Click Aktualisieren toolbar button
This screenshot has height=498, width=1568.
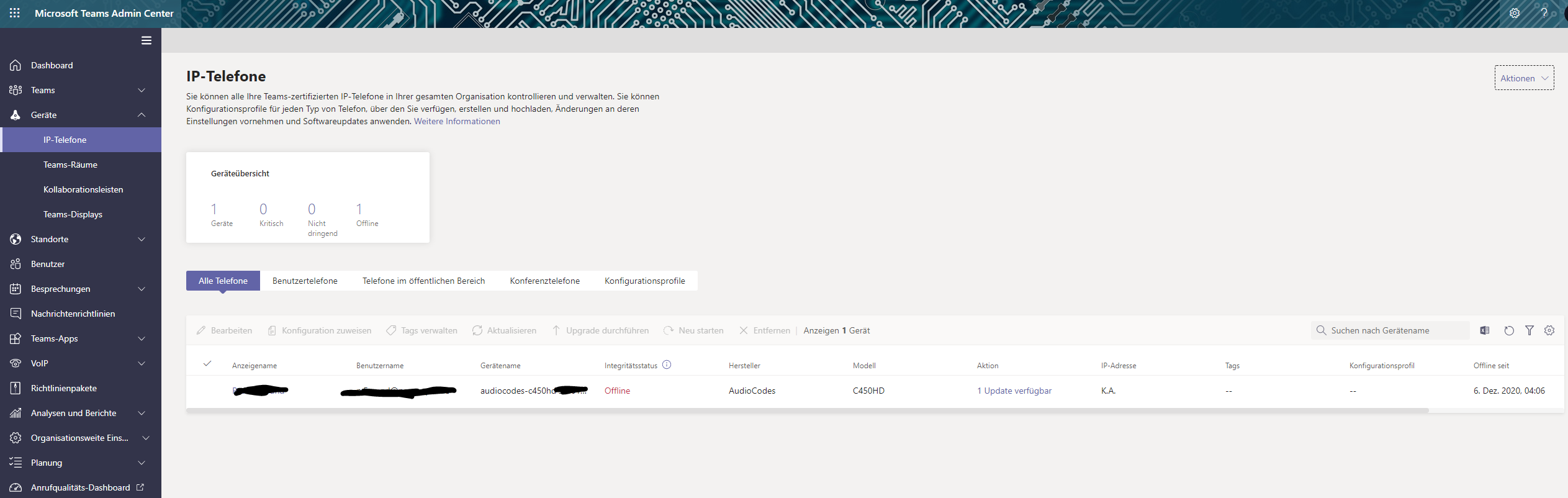(x=504, y=330)
